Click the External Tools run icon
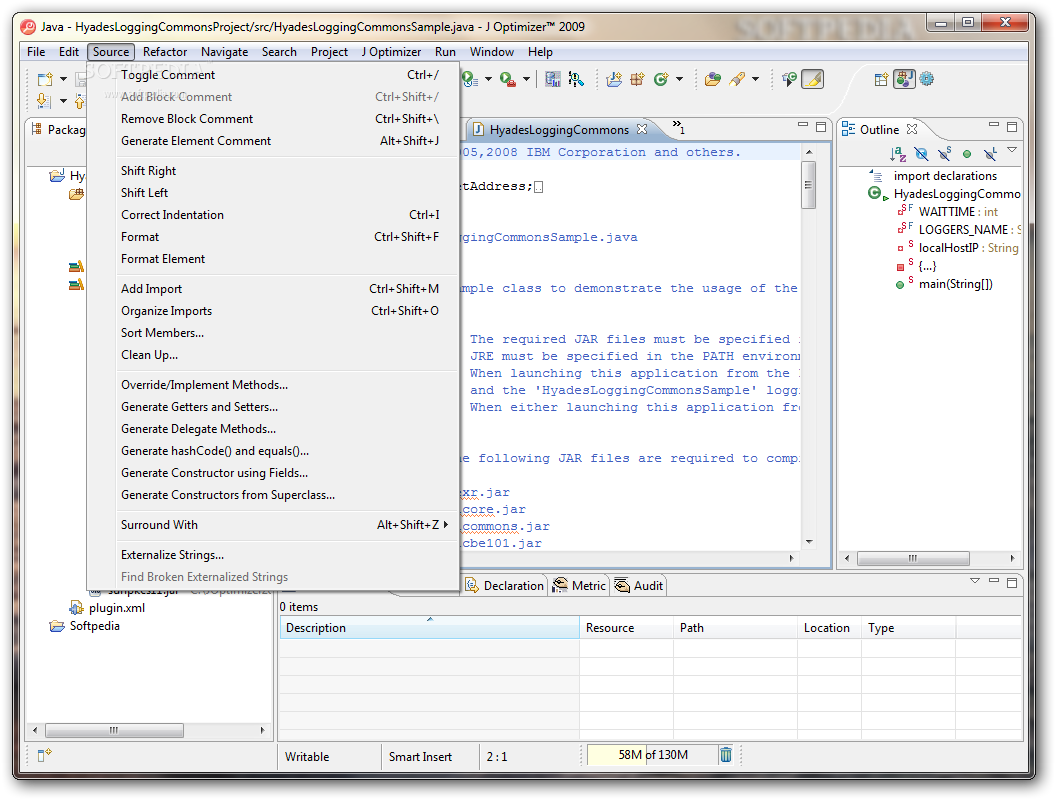The image size is (1056, 800). [x=508, y=79]
